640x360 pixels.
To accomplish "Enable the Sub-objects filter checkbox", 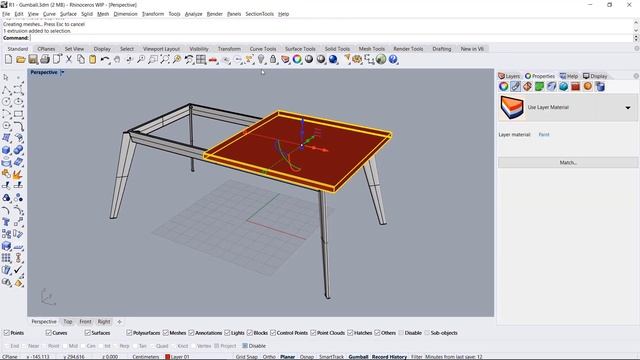I will 427,333.
